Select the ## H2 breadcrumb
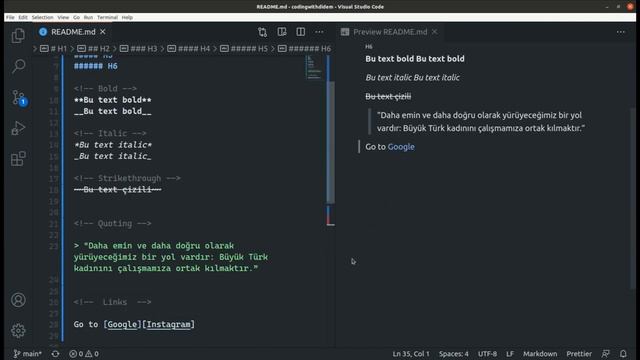640x360 pixels. click(93, 49)
